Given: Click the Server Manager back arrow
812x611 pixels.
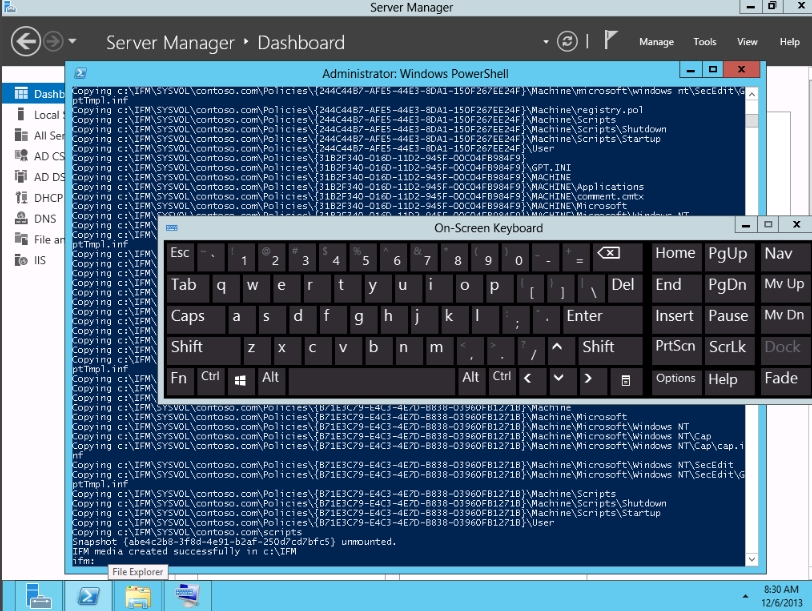Looking at the screenshot, I should (x=26, y=42).
